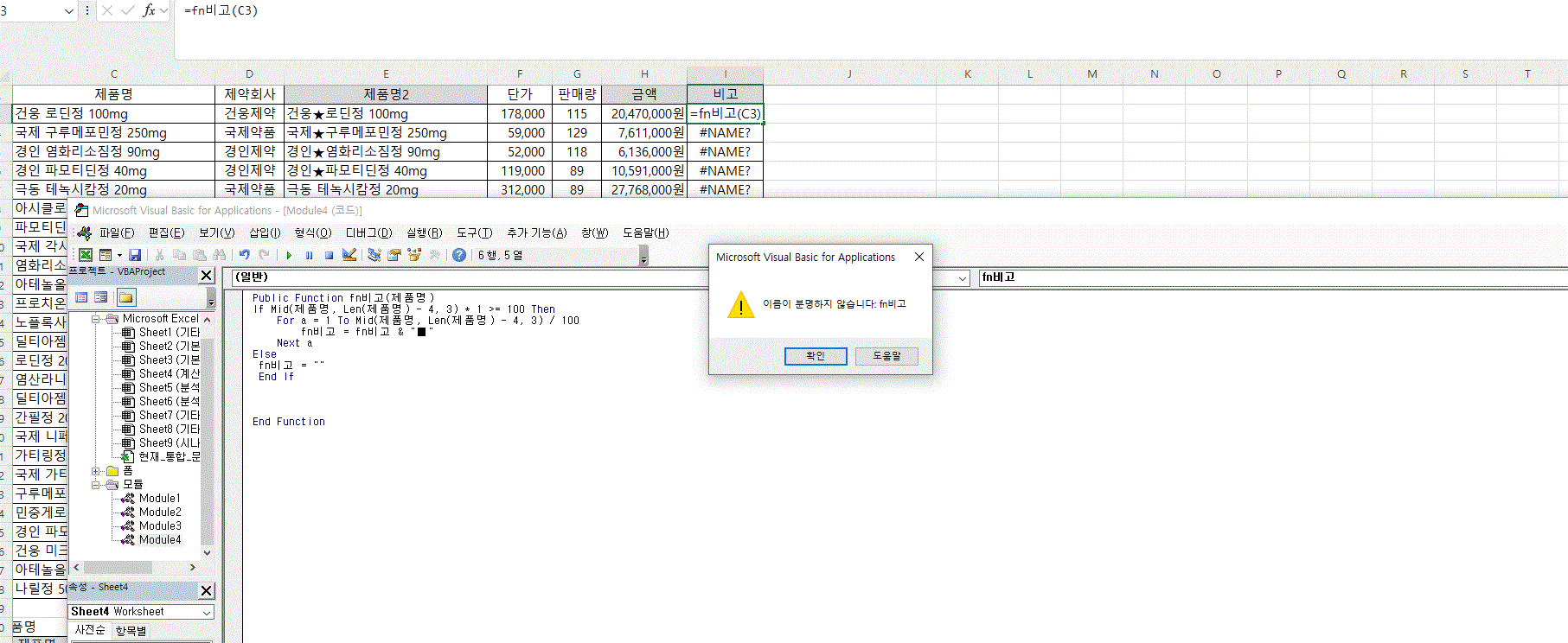Click the Break pause icon in toolbar
Viewport: 1568px width, 643px height.
click(309, 255)
